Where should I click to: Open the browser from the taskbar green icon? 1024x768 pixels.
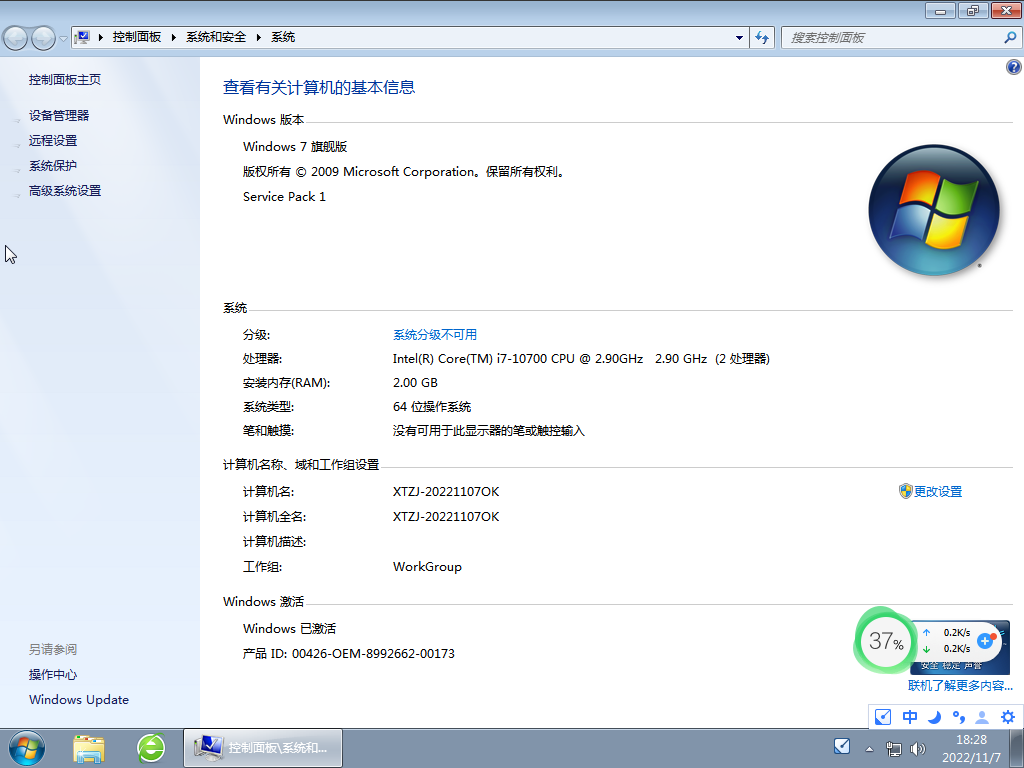(x=150, y=747)
